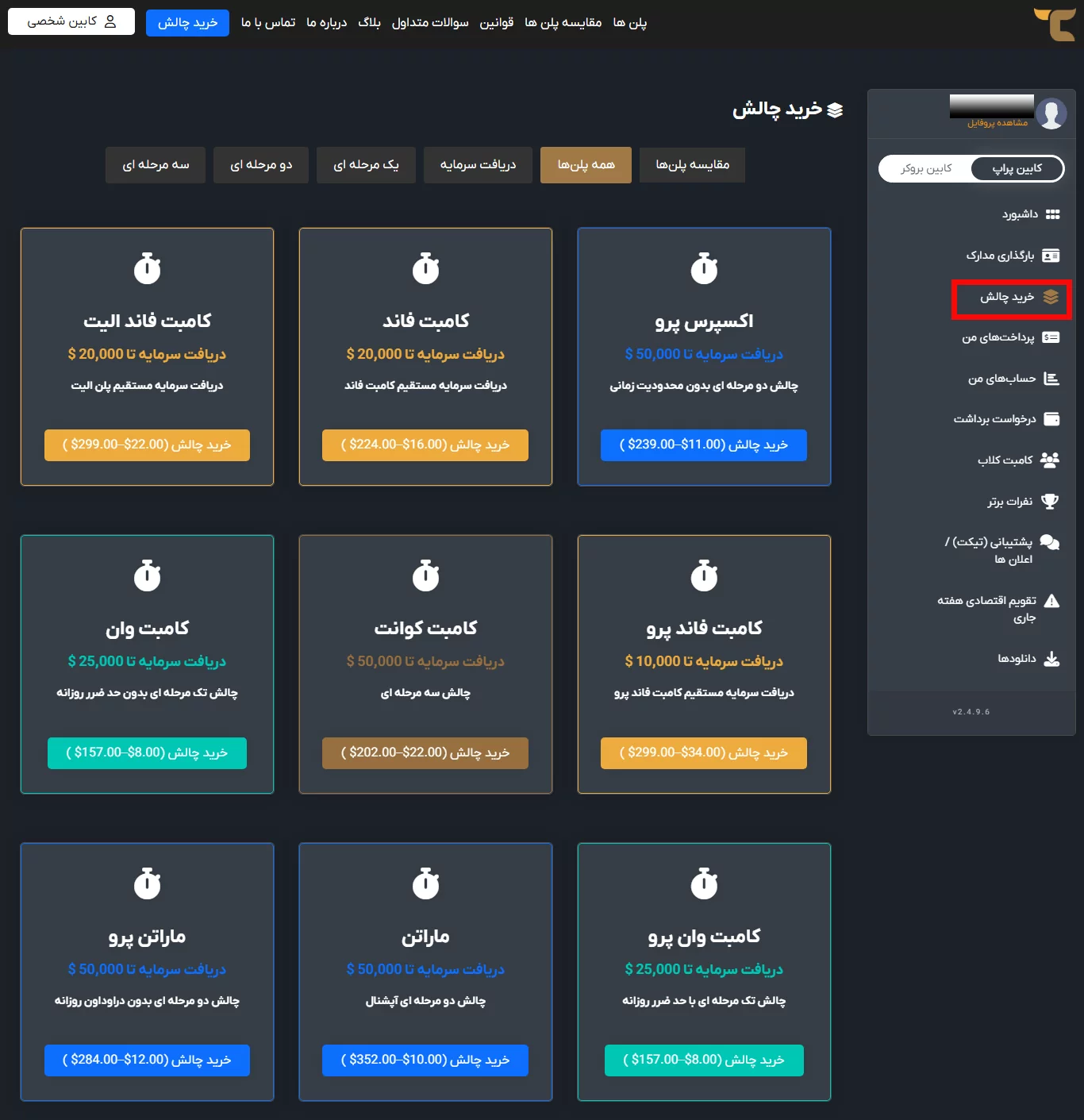Click the خرید چالش button in the top navigation
The width and height of the screenshot is (1084, 1120).
tap(187, 22)
